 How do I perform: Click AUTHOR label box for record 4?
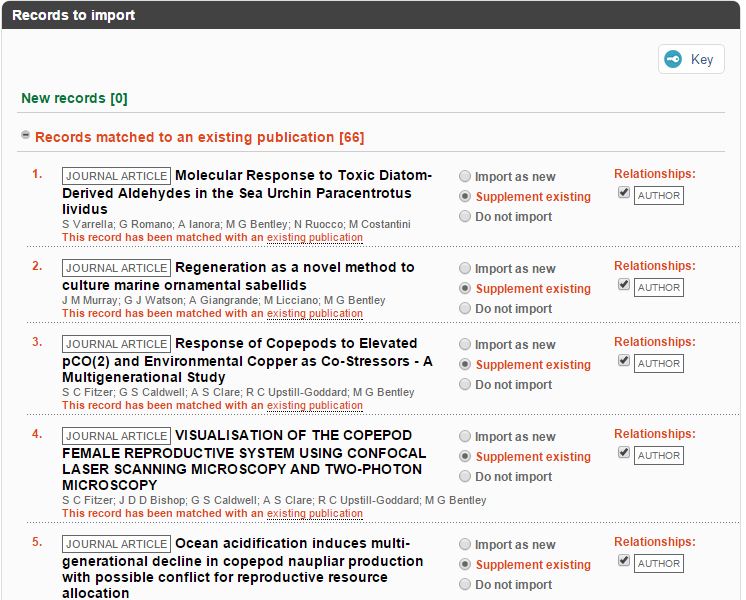[x=659, y=455]
